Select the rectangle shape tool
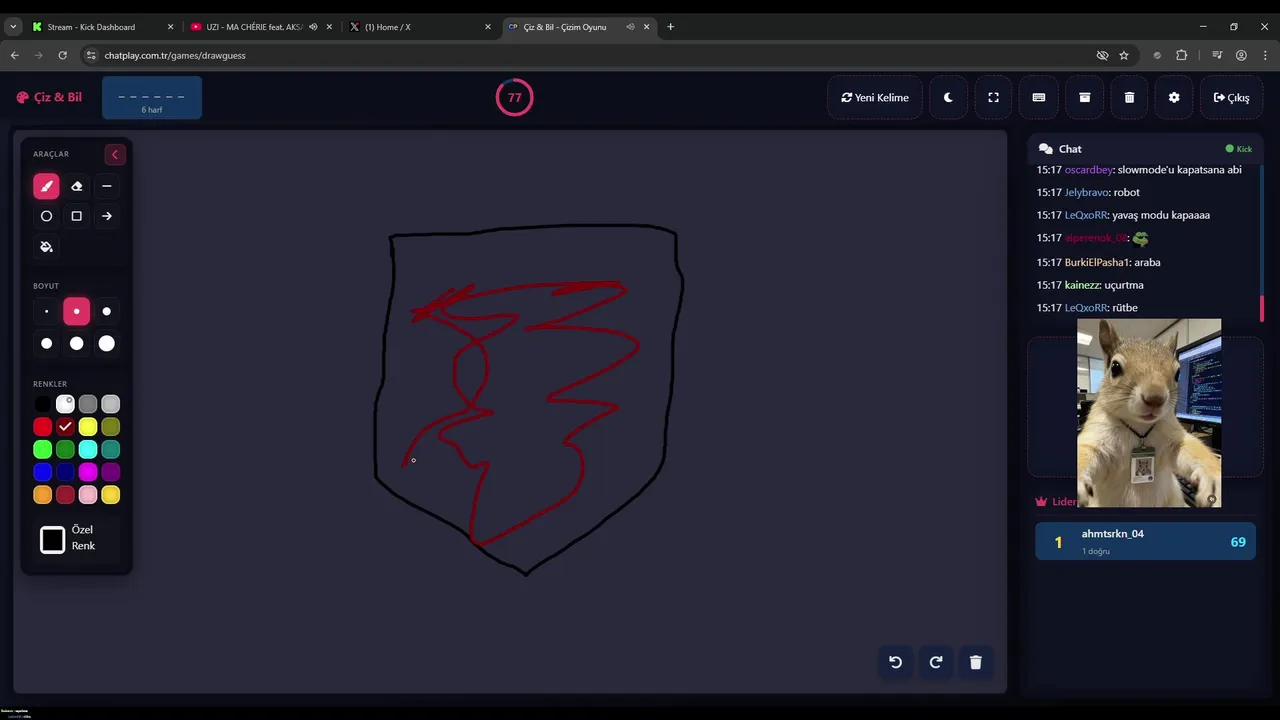Image resolution: width=1280 pixels, height=720 pixels. click(76, 216)
